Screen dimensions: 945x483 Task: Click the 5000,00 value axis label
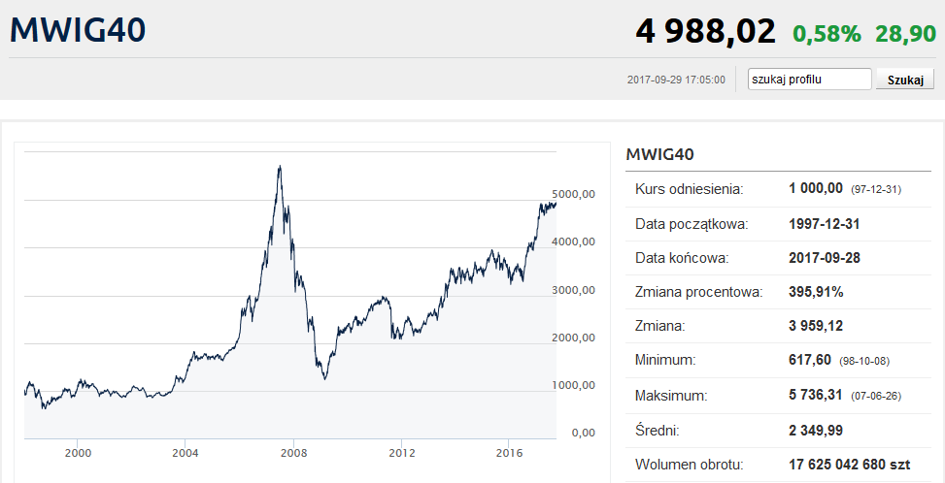pyautogui.click(x=574, y=194)
